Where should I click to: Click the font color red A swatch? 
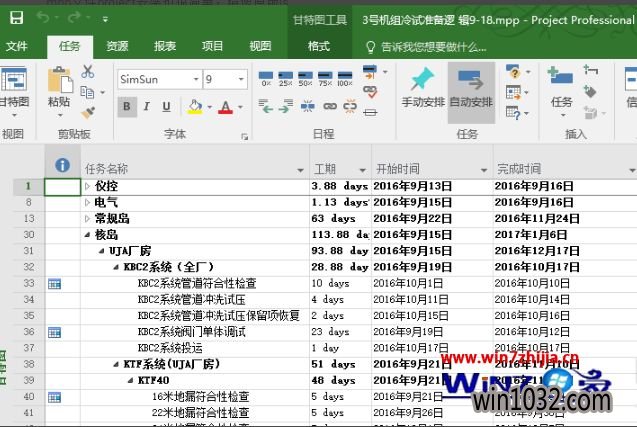point(224,107)
